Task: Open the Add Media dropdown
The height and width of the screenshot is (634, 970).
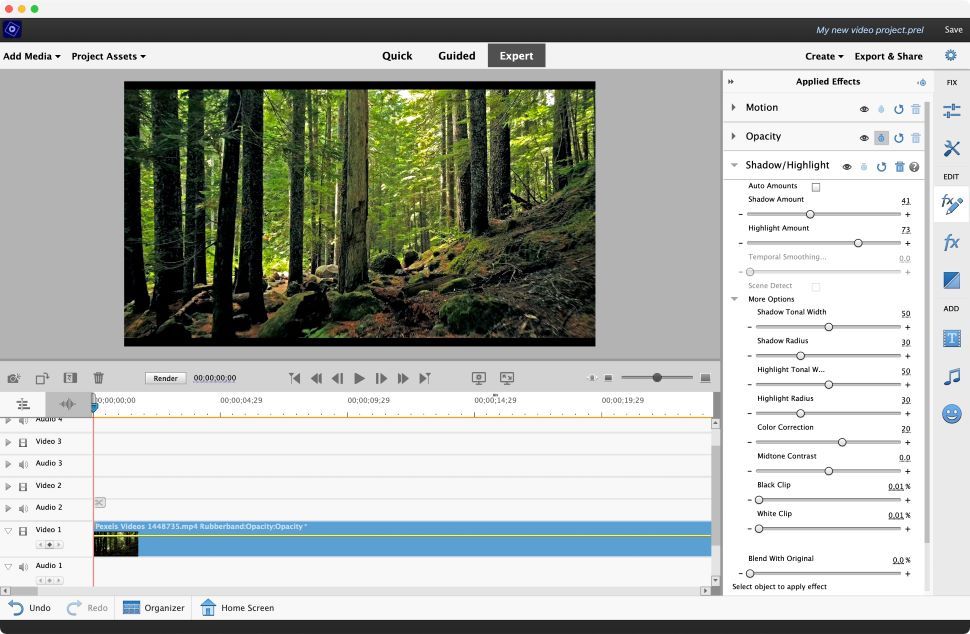Action: (x=30, y=56)
